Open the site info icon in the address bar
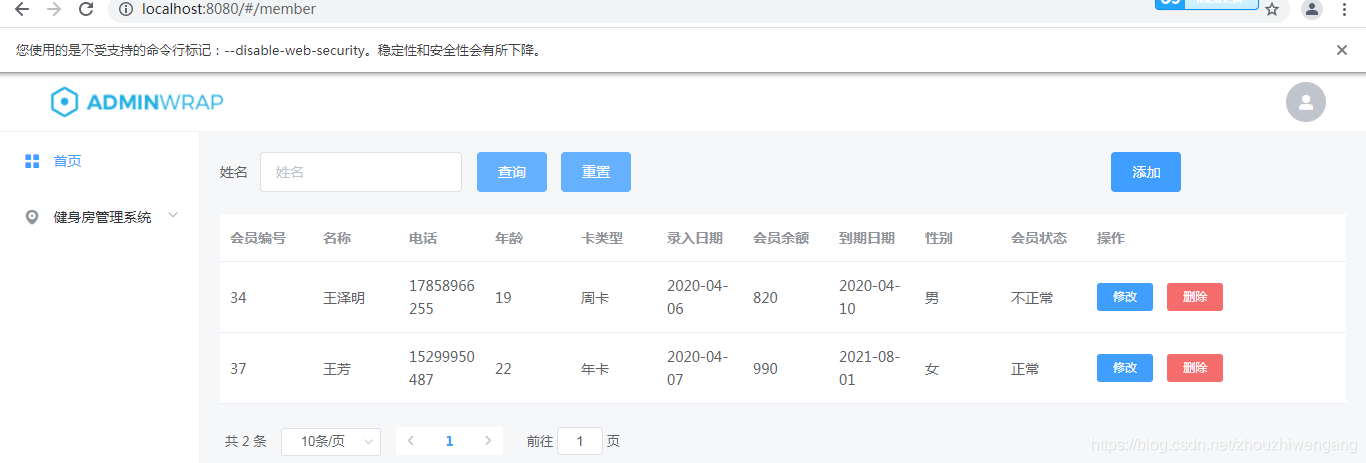Image resolution: width=1366 pixels, height=463 pixels. tap(126, 9)
